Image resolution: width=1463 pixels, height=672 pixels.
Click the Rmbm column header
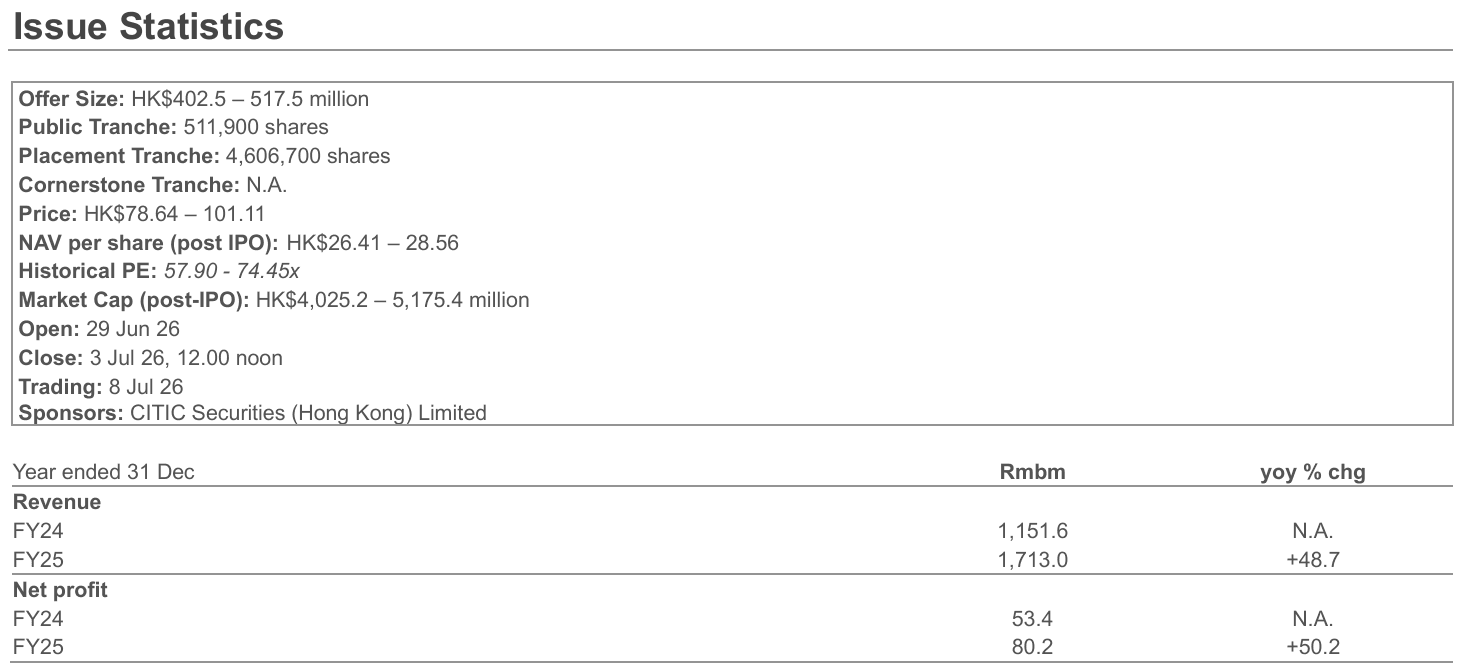(1032, 473)
